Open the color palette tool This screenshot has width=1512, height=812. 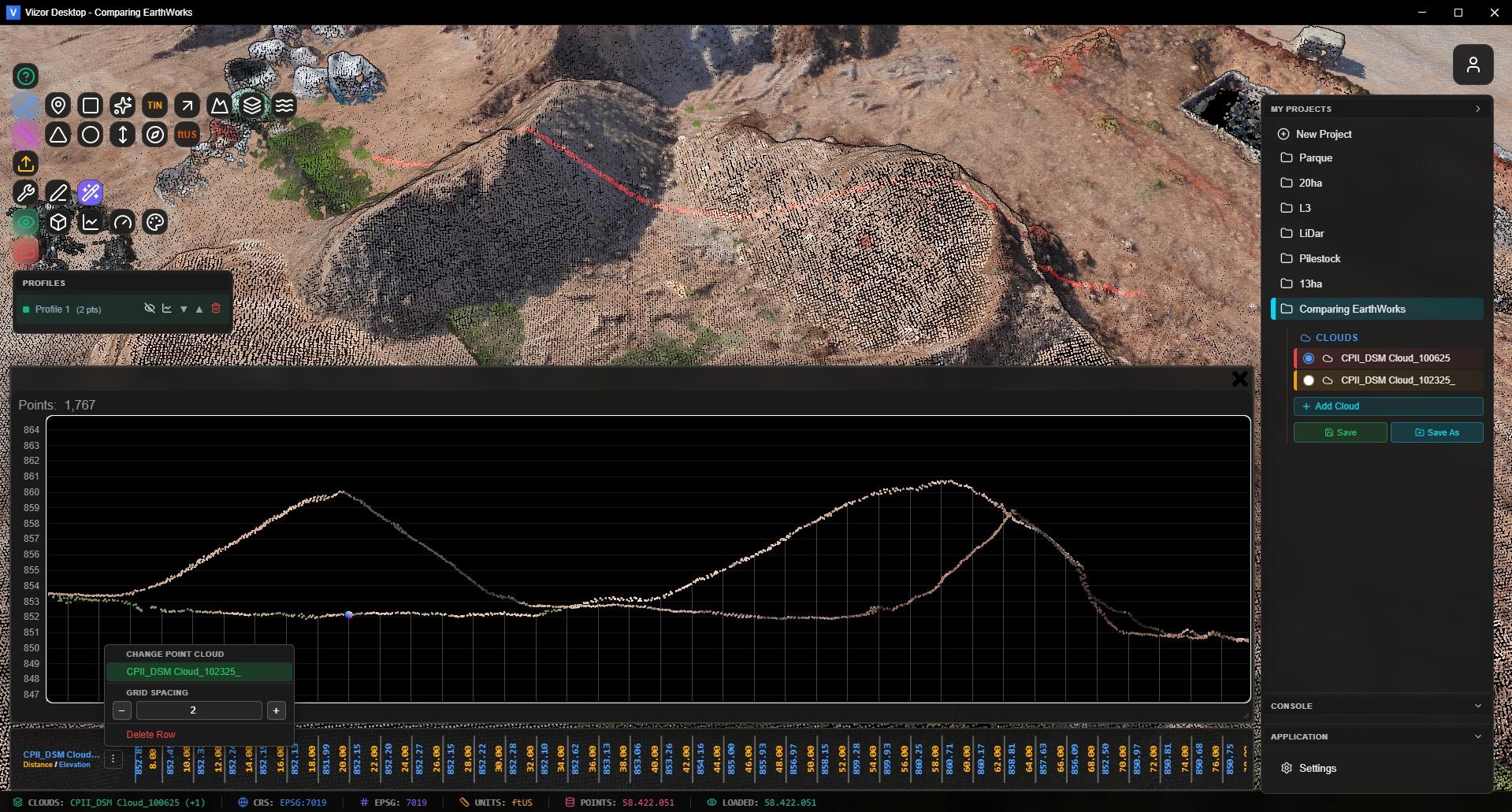(155, 222)
